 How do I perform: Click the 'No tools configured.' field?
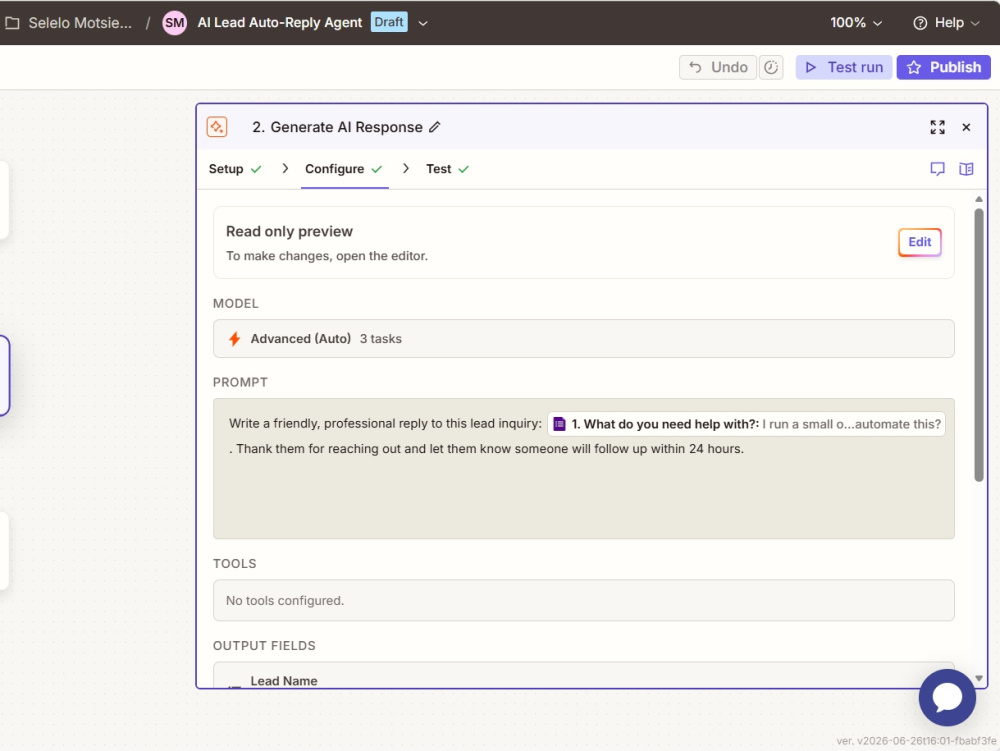tap(584, 601)
